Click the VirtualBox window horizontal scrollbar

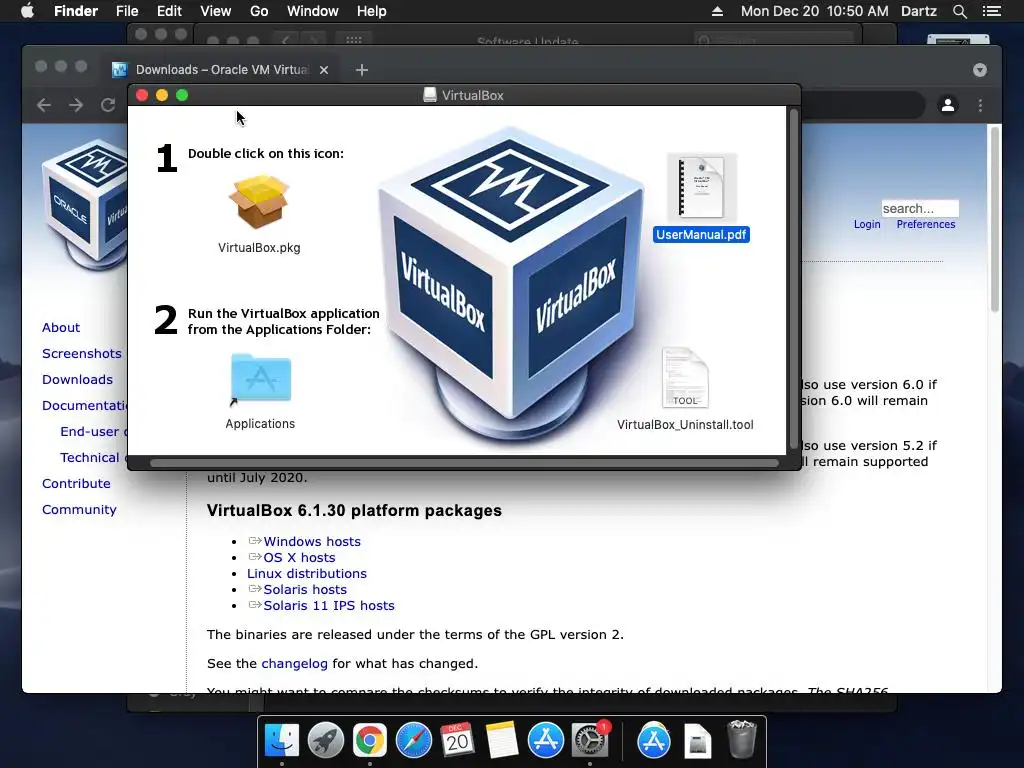point(464,463)
